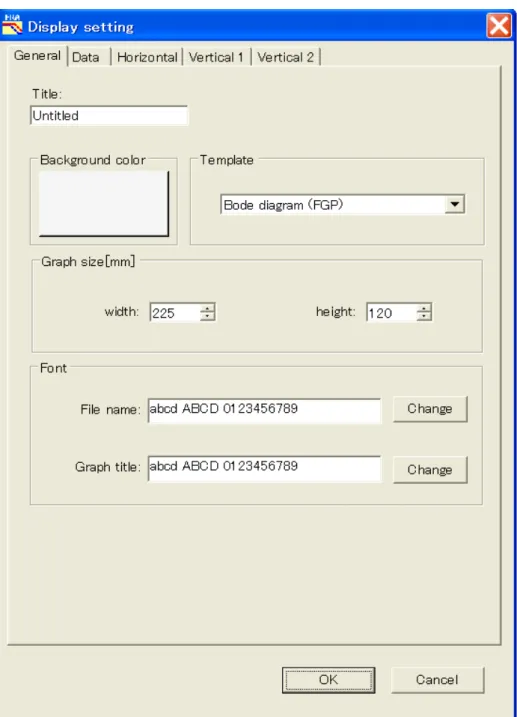Increase graph width with up arrow
Viewport: 517px width, 717px height.
click(208, 308)
